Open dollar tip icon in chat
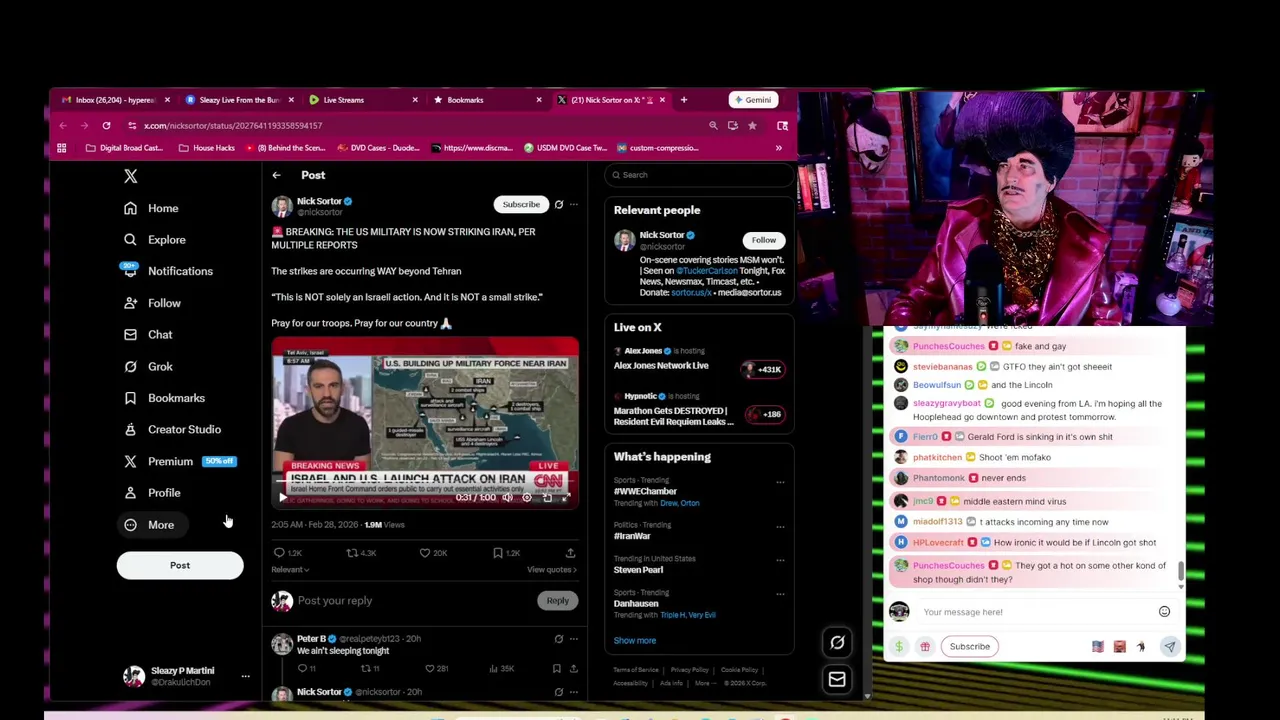The image size is (1280, 720). 899,647
